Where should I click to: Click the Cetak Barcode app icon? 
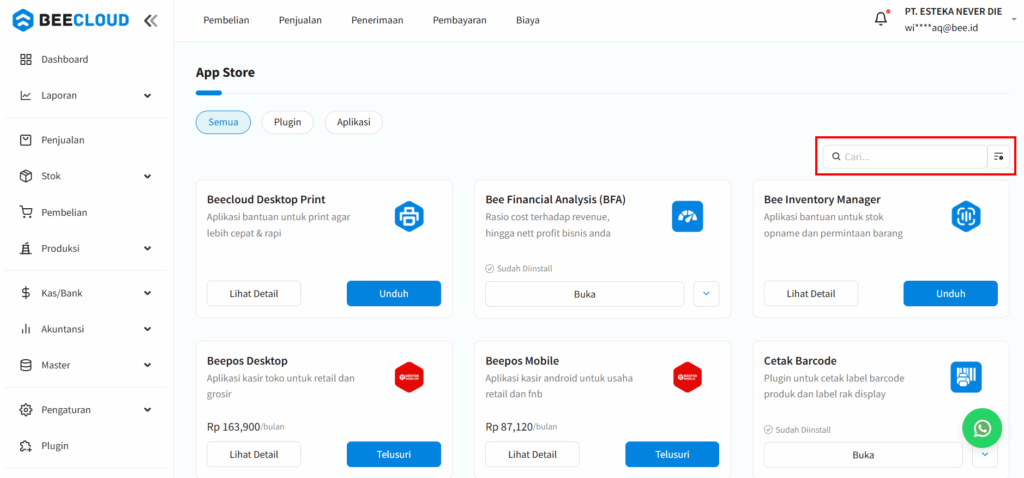point(965,377)
